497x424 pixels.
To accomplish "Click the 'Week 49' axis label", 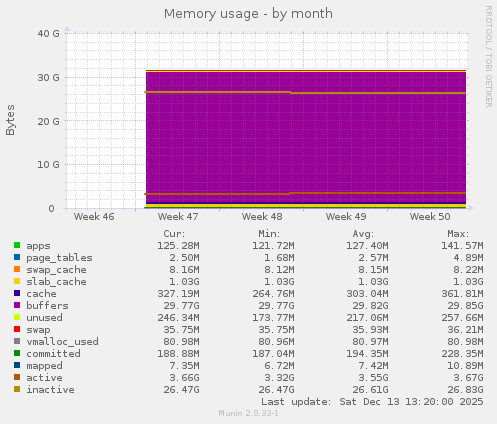I will [x=346, y=217].
